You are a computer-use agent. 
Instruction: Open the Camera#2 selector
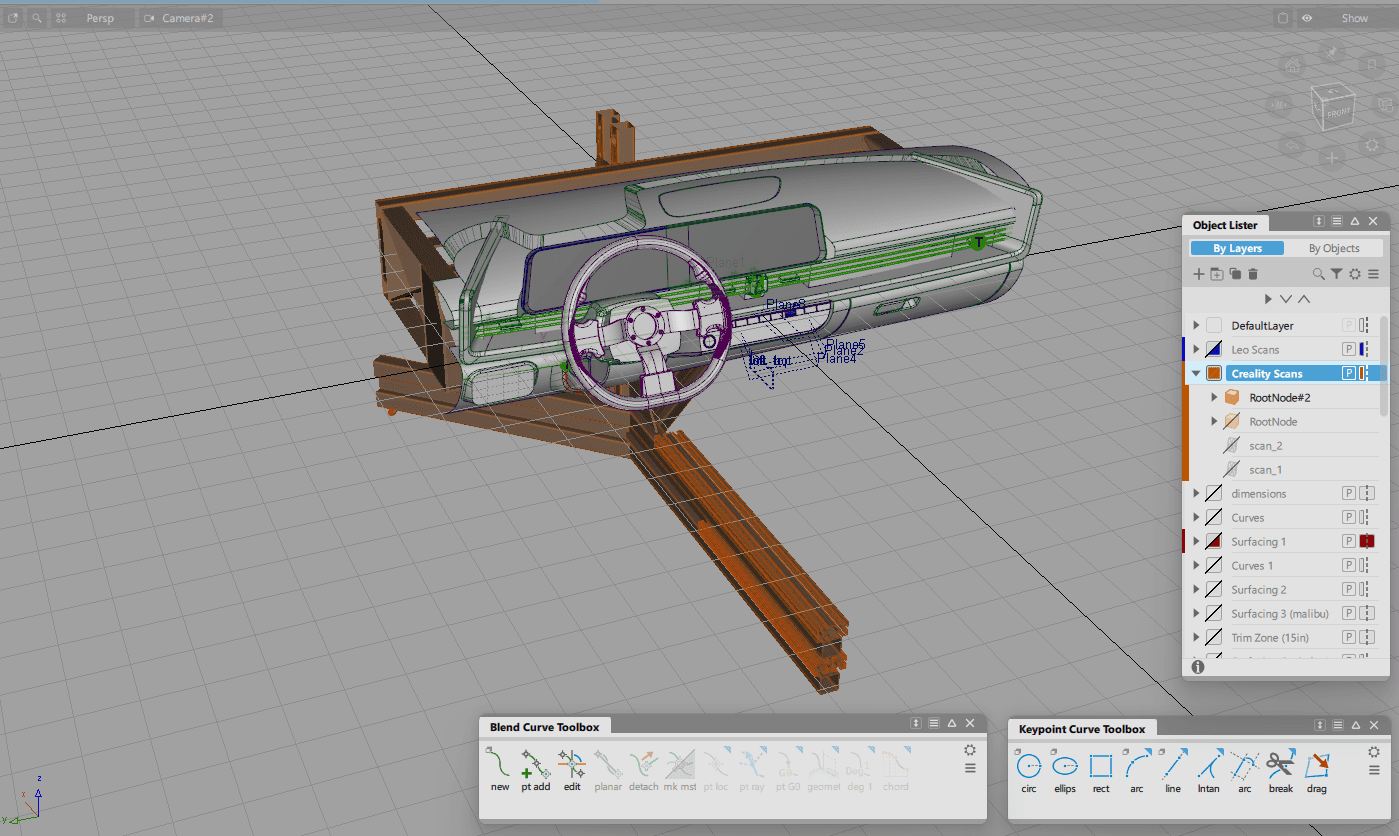(180, 18)
